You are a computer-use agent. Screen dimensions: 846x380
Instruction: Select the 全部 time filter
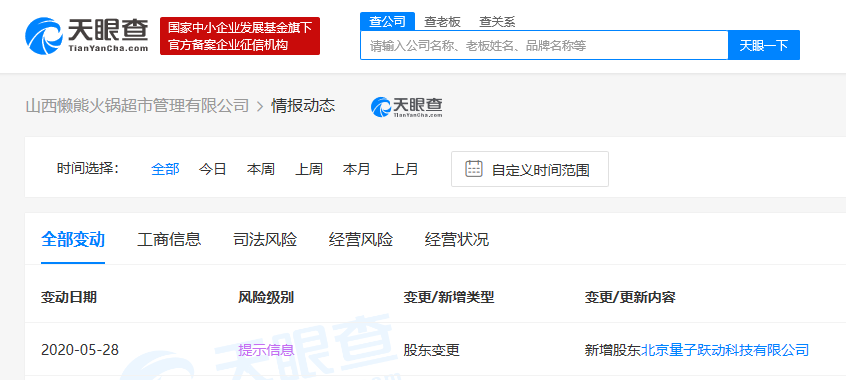pos(165,169)
